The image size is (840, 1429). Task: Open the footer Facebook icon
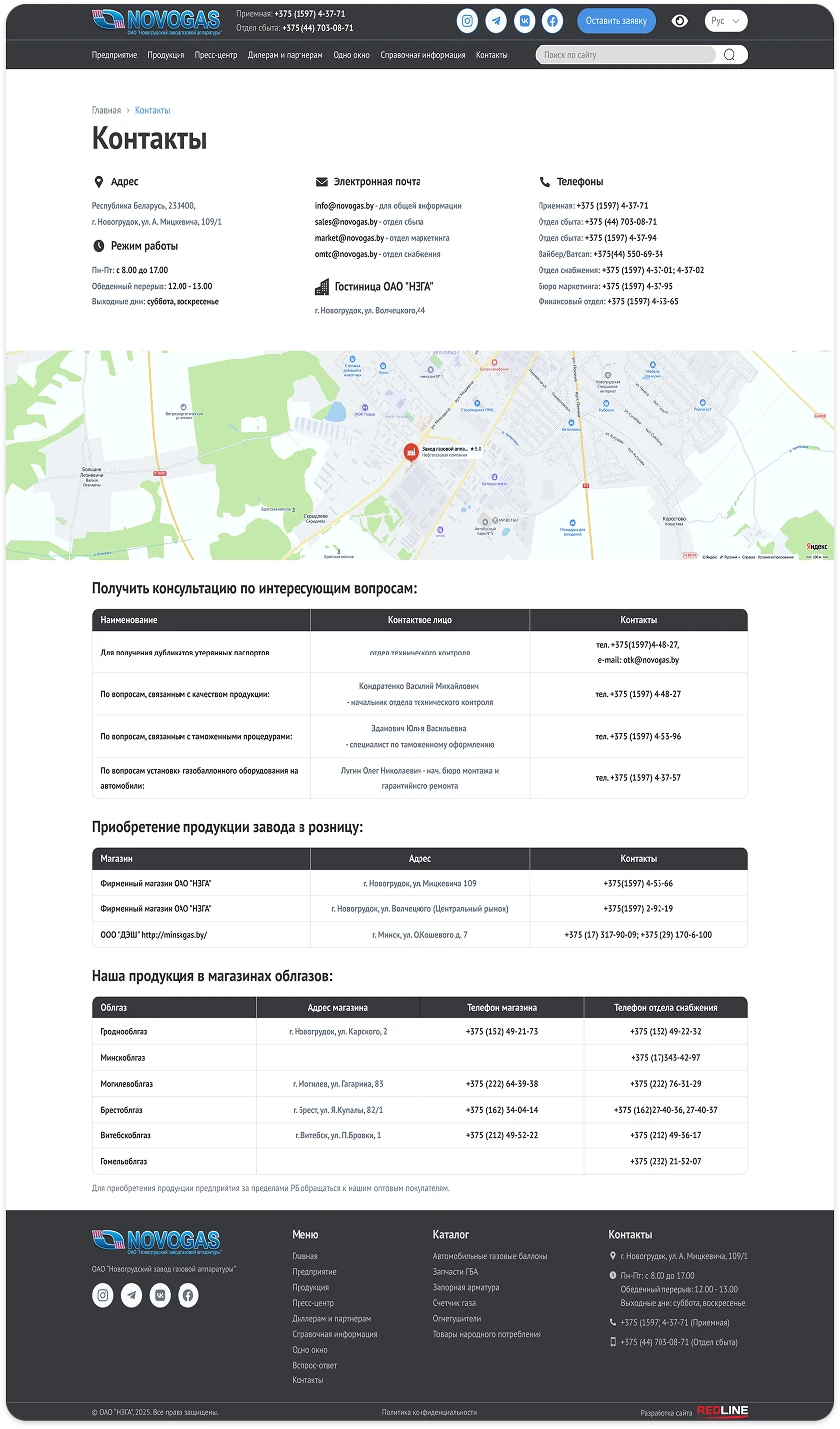point(188,1295)
